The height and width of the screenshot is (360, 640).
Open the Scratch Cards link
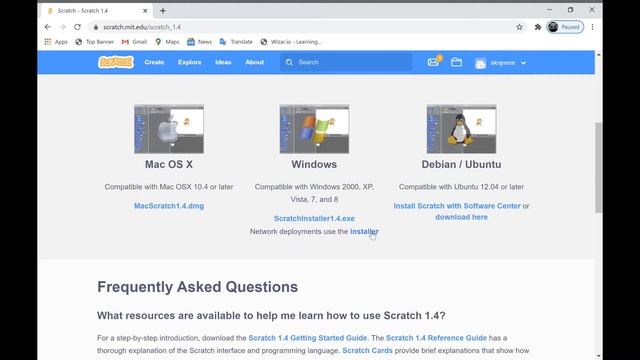tap(367, 351)
